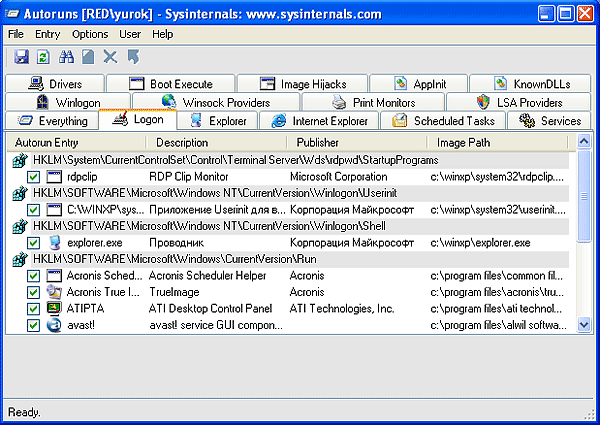
Task: Click the Acronis True Image entry icon
Action: pos(54,292)
